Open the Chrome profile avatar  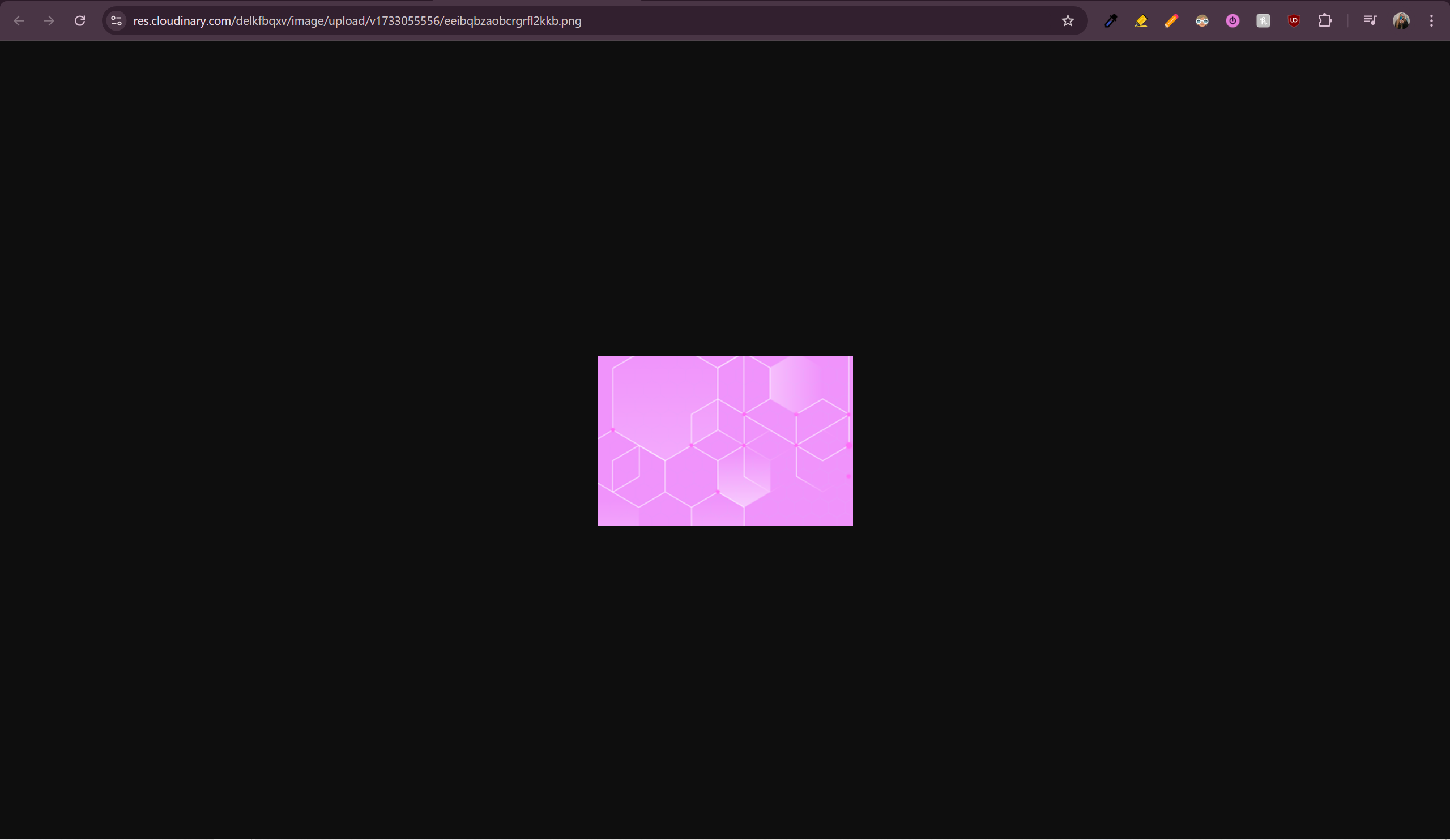(x=1401, y=21)
